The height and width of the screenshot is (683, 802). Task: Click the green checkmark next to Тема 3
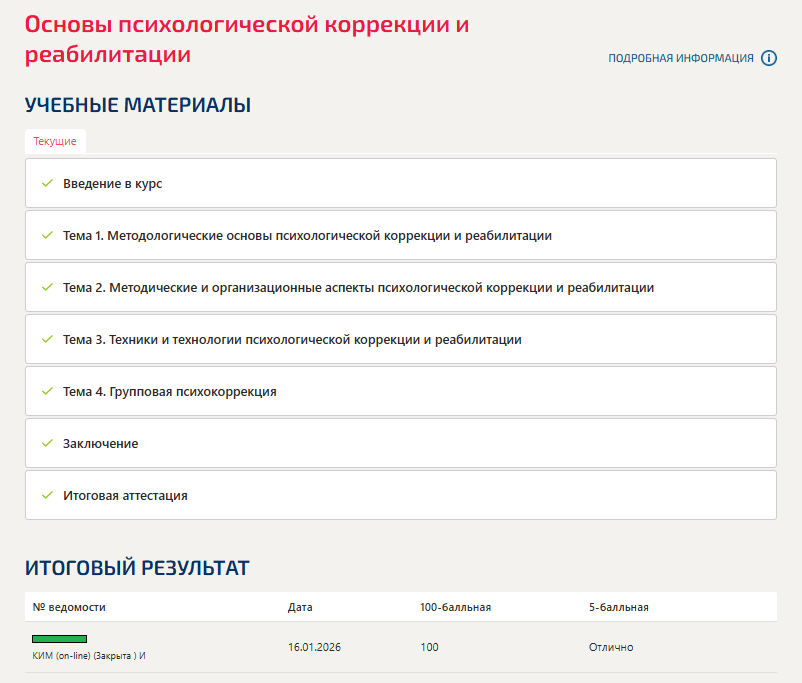(x=48, y=339)
